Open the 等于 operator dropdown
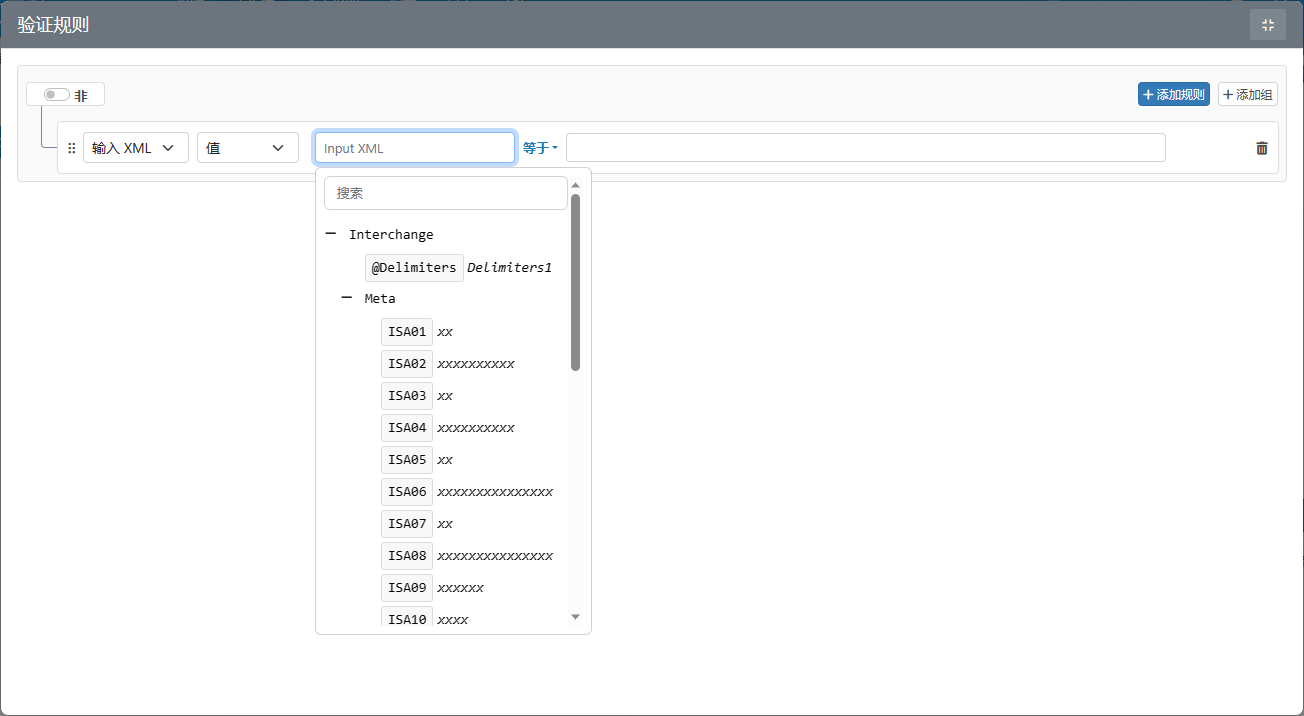The width and height of the screenshot is (1304, 716). click(540, 148)
